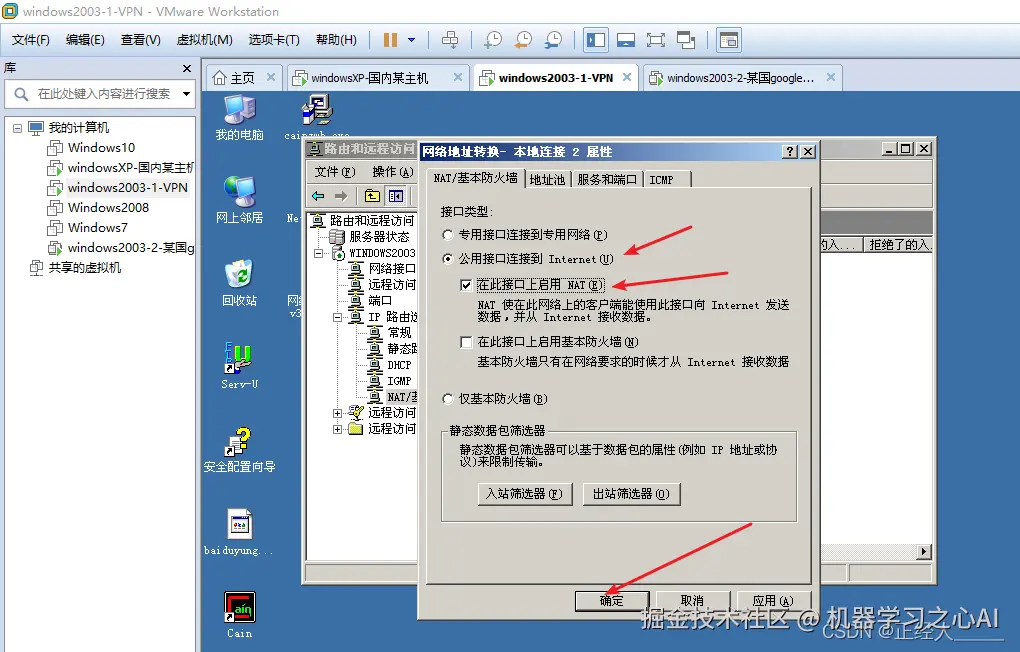Click the back arrow in routing console toolbar
This screenshot has width=1020, height=652.
pos(318,196)
